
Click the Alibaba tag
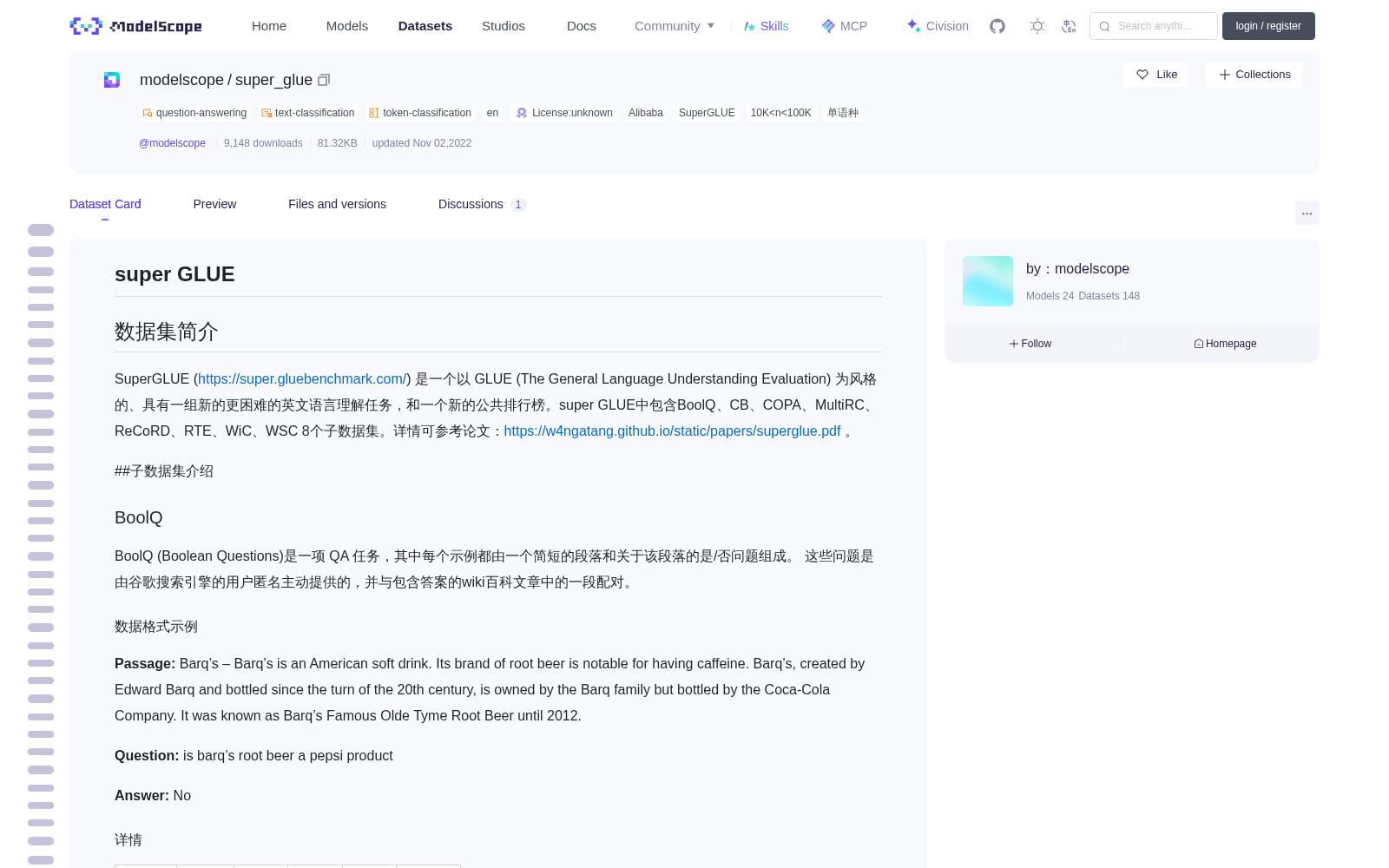[x=646, y=113]
